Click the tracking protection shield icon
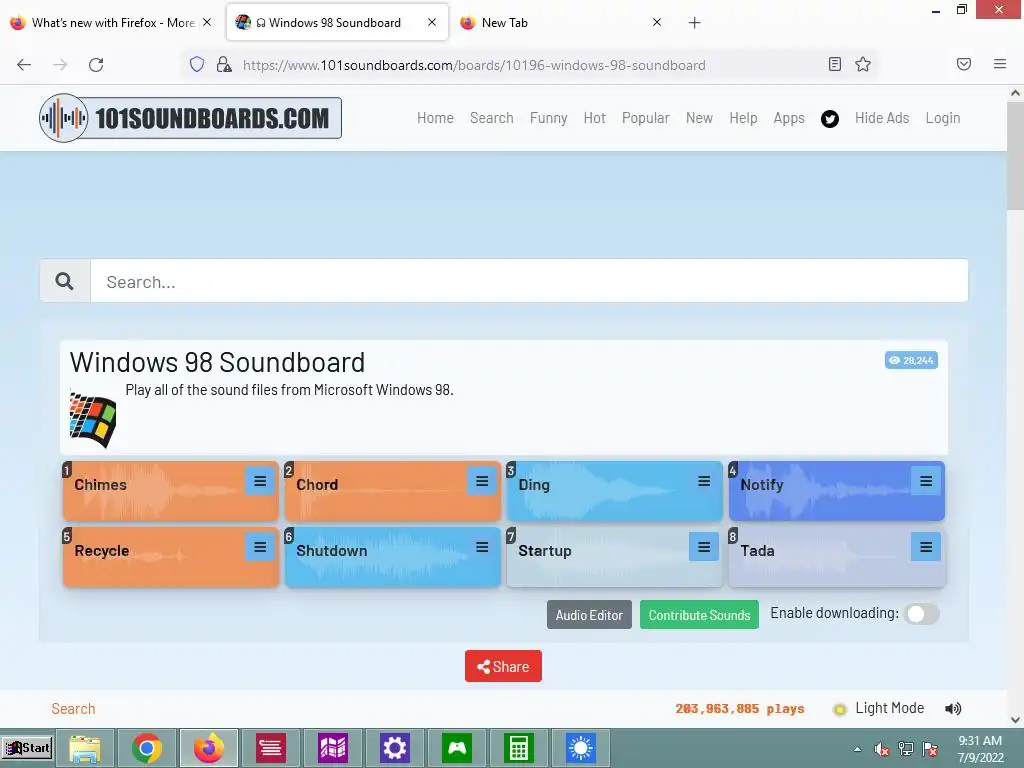This screenshot has height=768, width=1024. pos(197,64)
